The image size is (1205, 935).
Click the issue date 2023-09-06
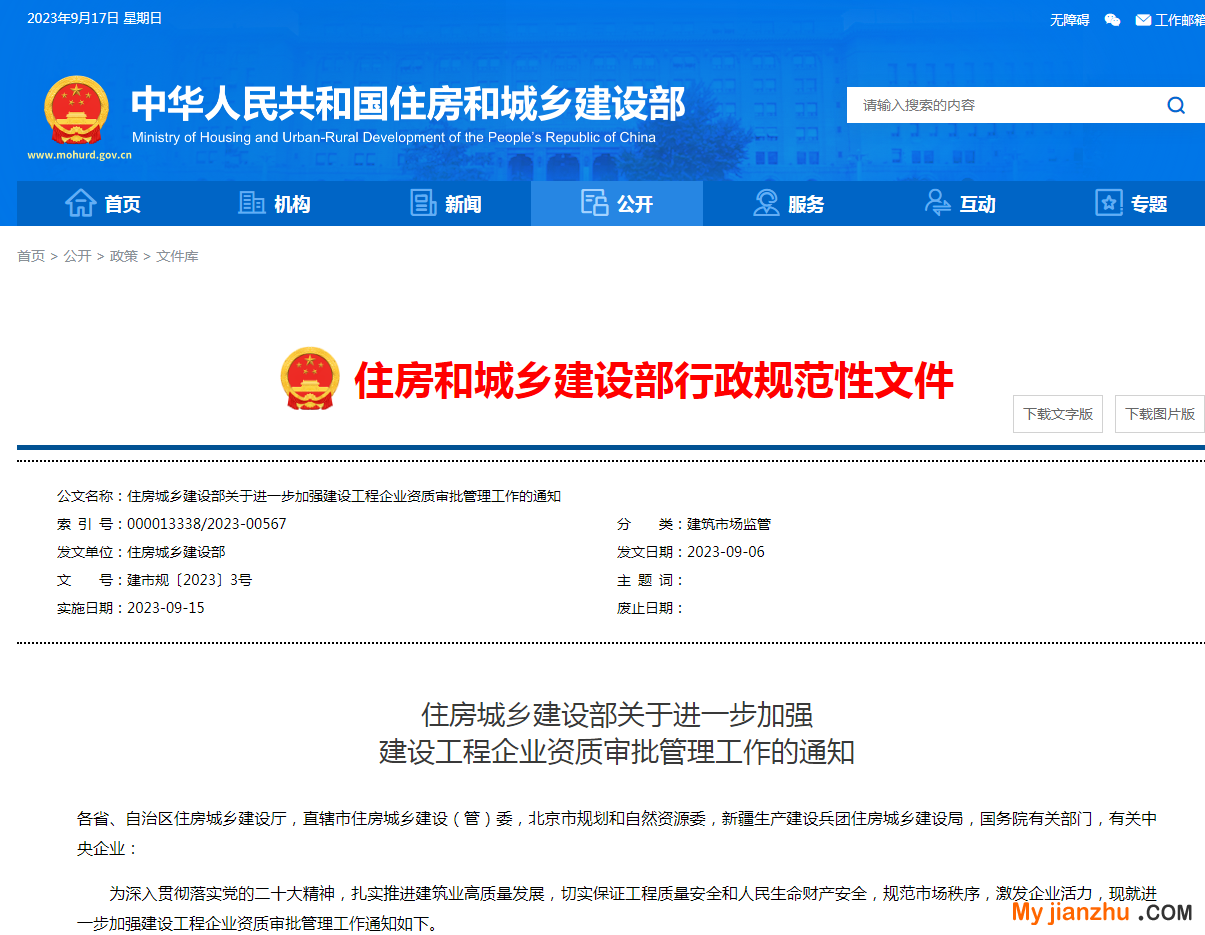pyautogui.click(x=726, y=552)
